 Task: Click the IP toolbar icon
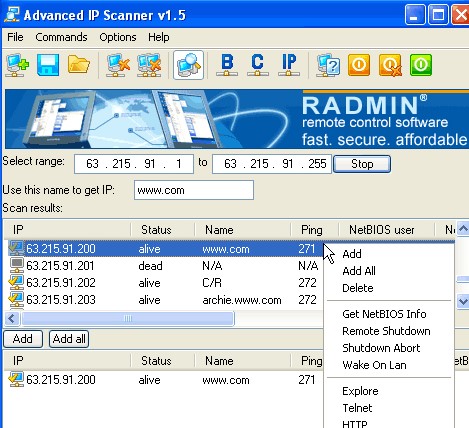289,65
